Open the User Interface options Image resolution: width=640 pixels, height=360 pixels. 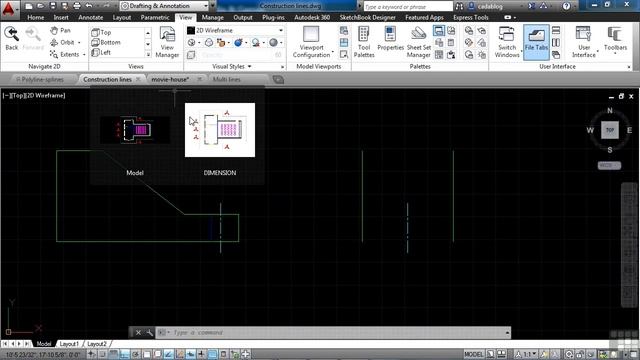pos(584,42)
